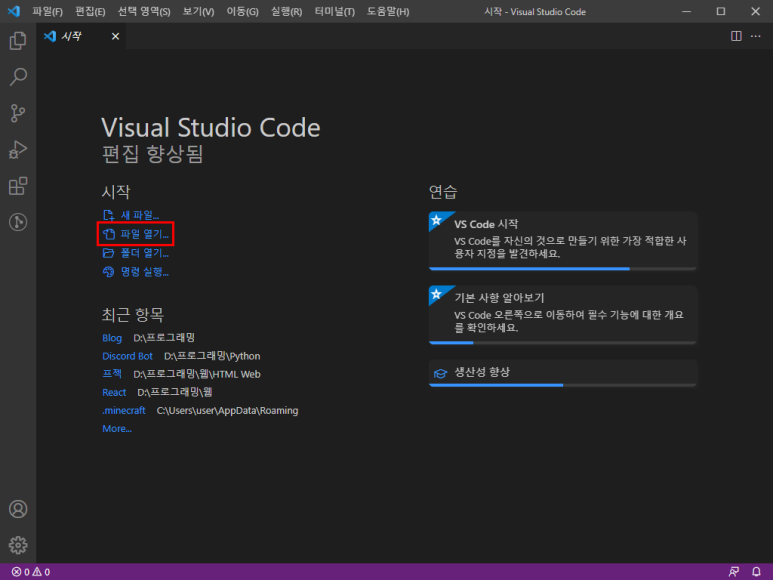The height and width of the screenshot is (580, 773).
Task: Open the 파일(F) menu
Action: coord(47,11)
